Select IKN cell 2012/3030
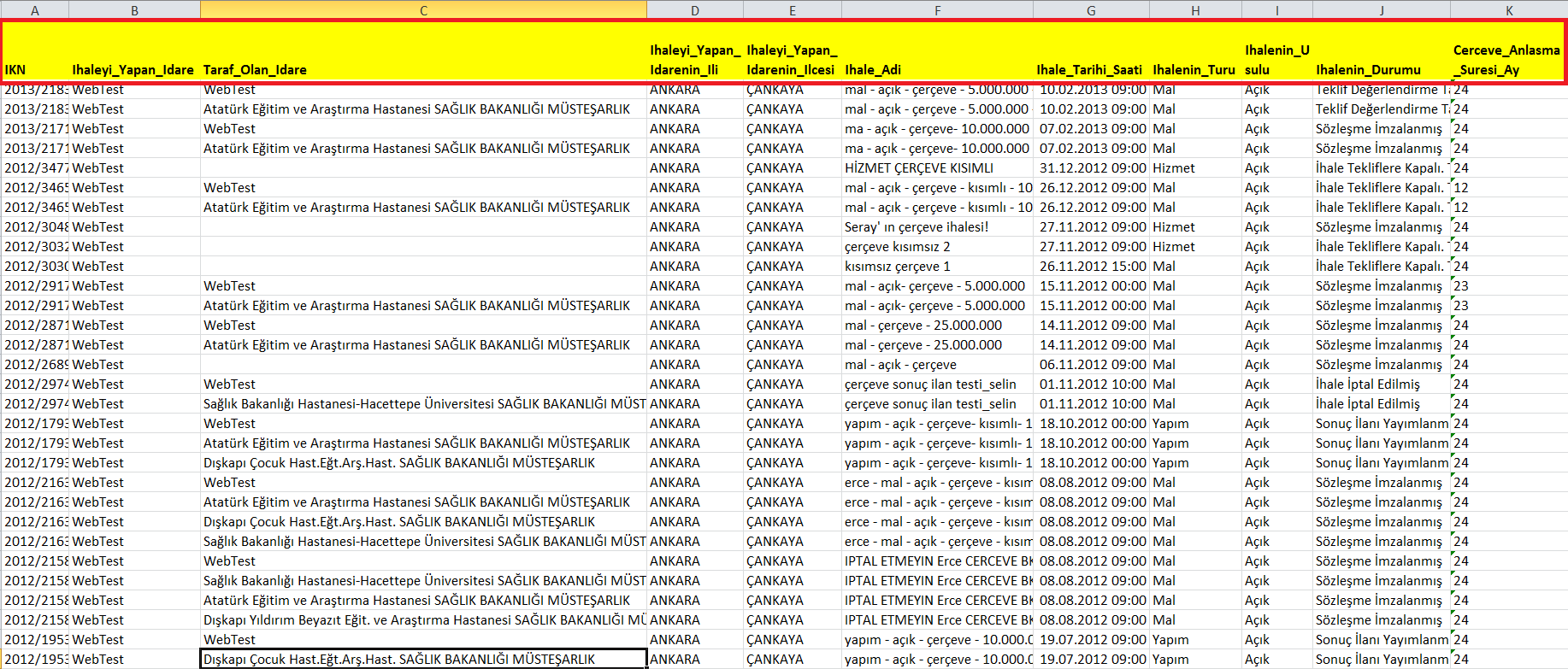The width and height of the screenshot is (1568, 669). click(x=35, y=267)
